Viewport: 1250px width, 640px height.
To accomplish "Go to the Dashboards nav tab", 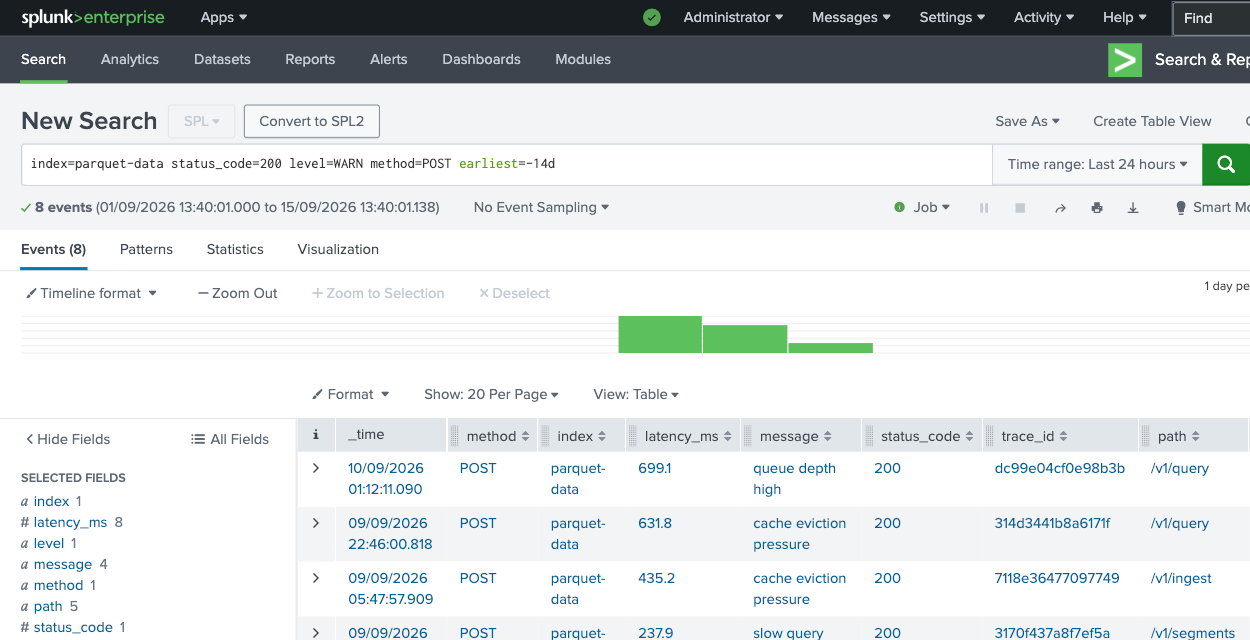I will (x=481, y=59).
